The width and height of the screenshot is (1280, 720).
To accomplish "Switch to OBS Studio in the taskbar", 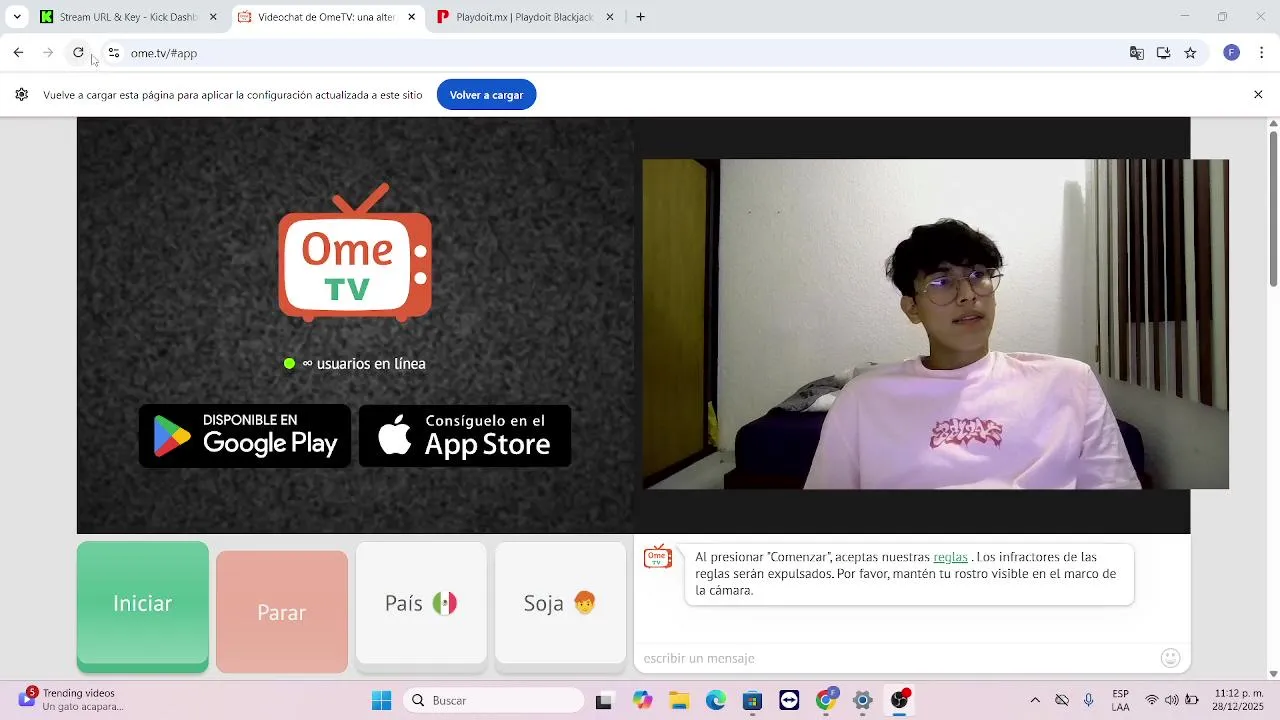I will coord(899,701).
